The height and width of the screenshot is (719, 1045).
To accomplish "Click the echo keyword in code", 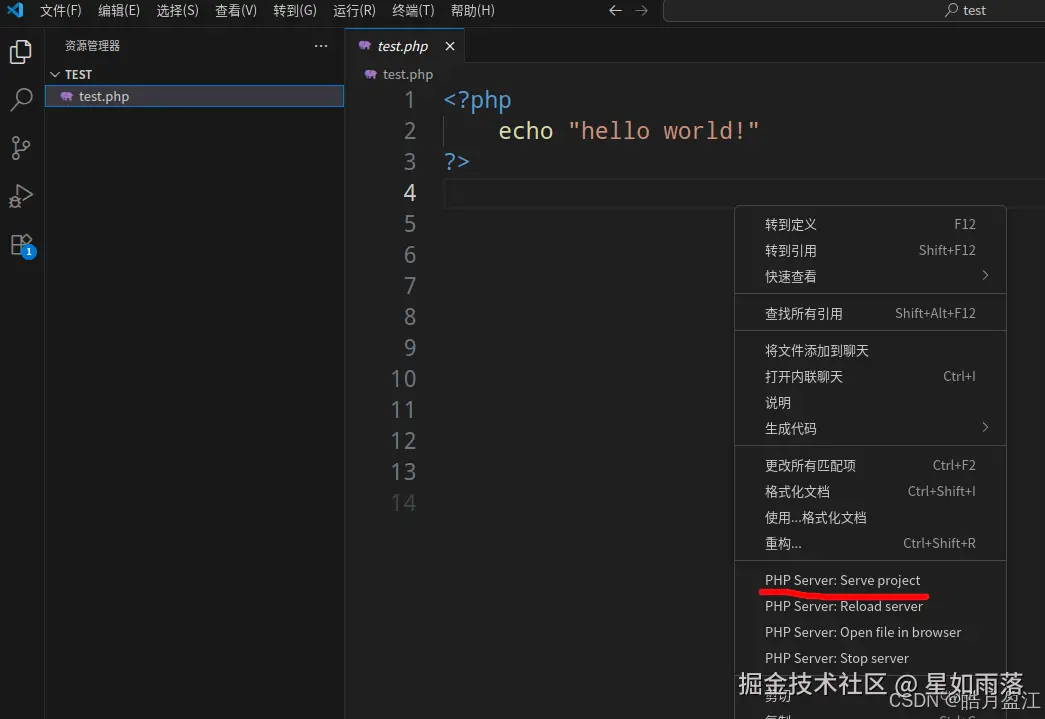I will pyautogui.click(x=526, y=131).
